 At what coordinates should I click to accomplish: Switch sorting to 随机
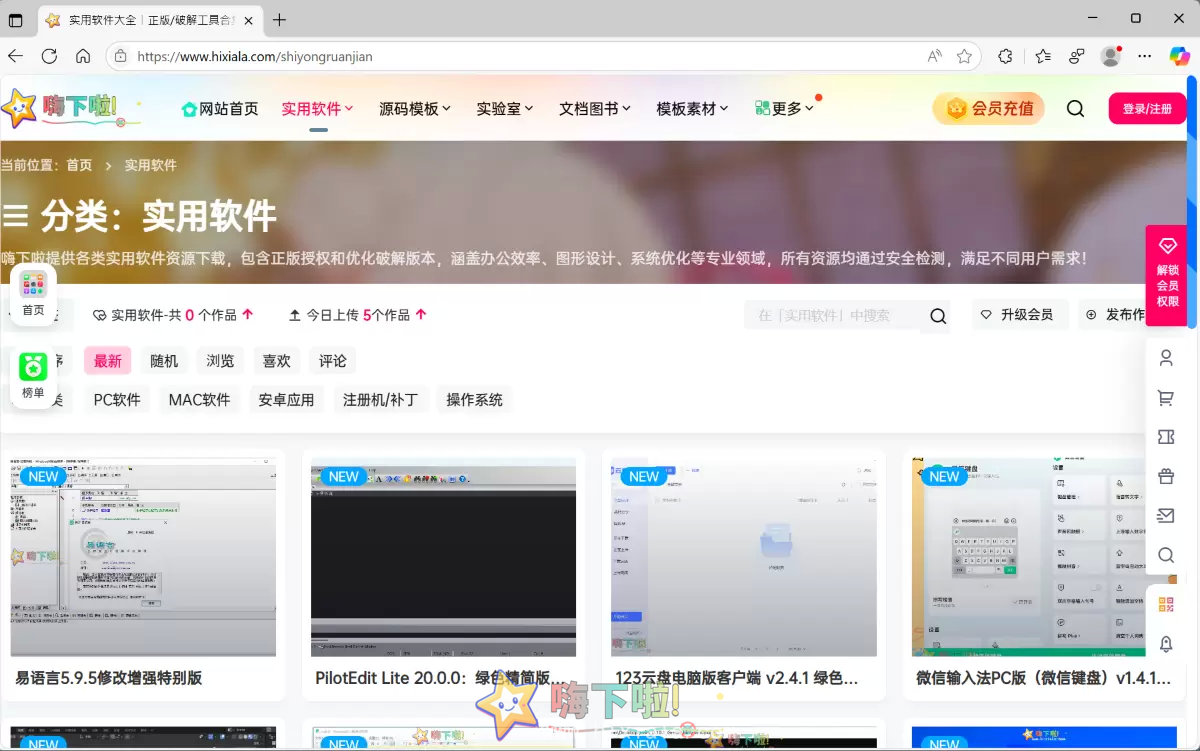coord(163,360)
